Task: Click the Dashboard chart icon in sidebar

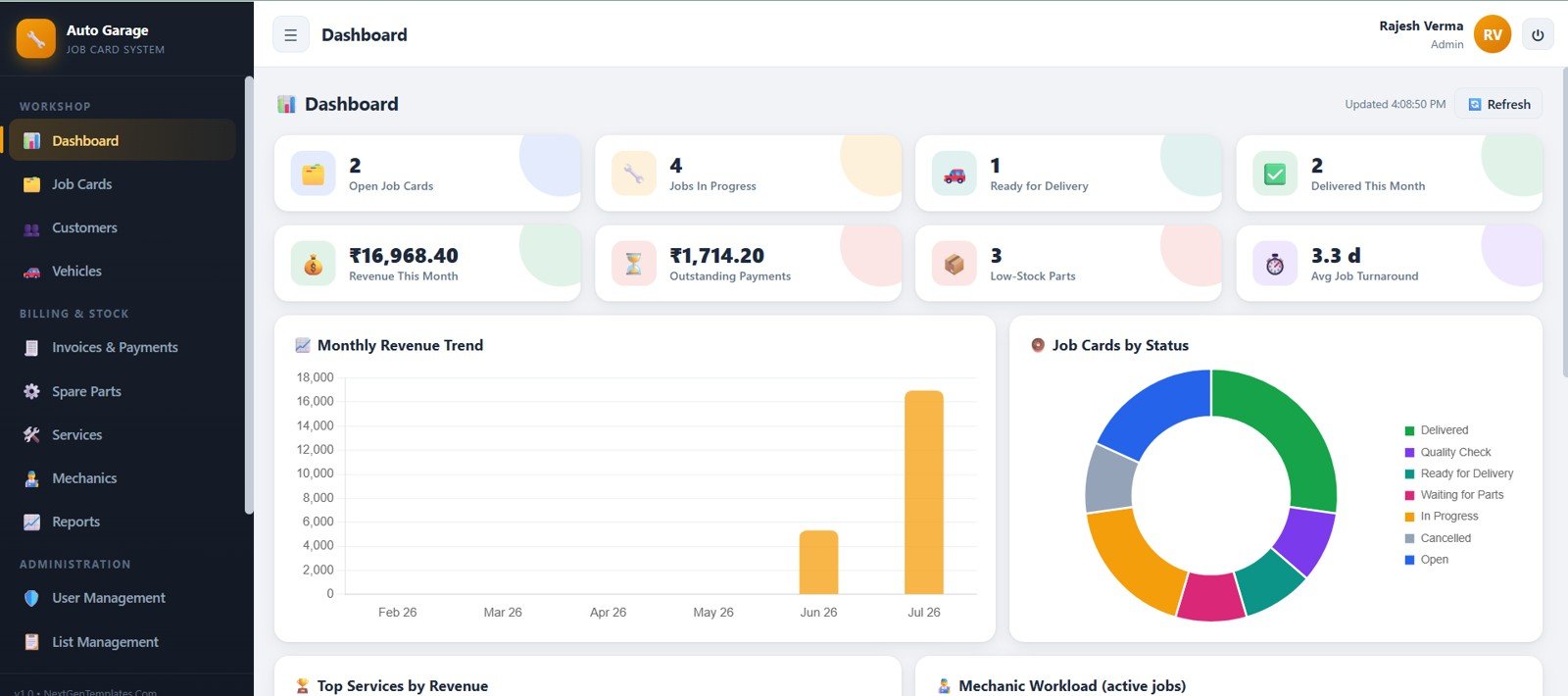Action: click(x=31, y=141)
